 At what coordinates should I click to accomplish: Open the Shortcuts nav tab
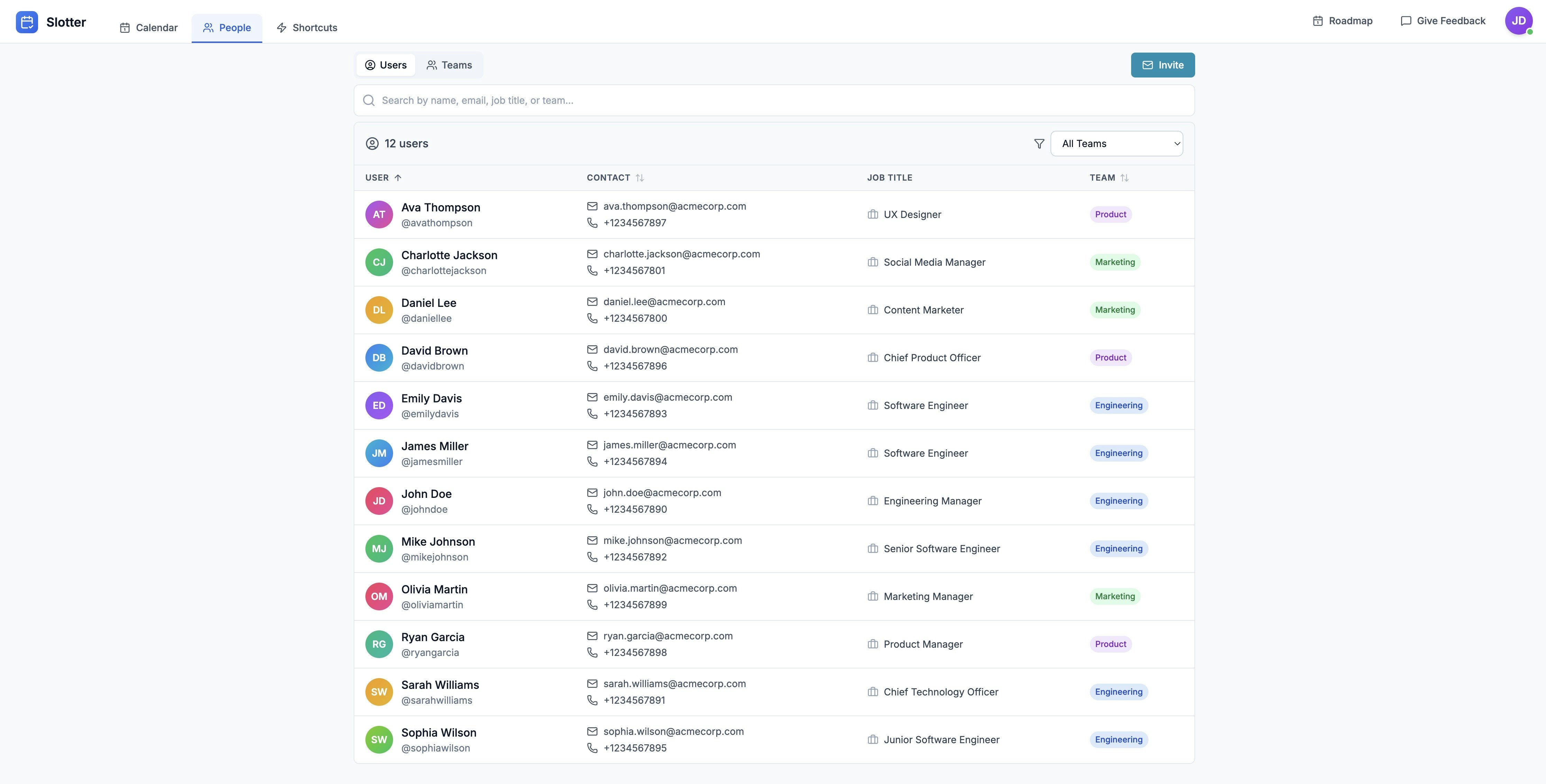coord(307,28)
